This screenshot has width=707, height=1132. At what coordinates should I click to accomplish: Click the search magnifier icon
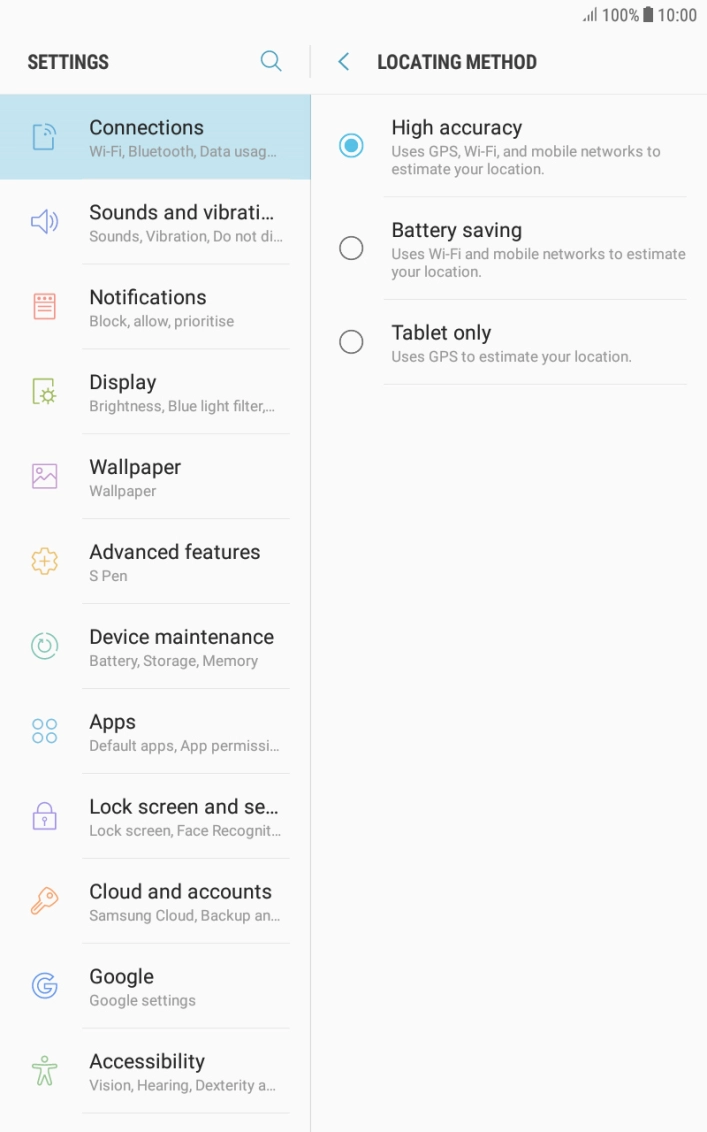[271, 61]
